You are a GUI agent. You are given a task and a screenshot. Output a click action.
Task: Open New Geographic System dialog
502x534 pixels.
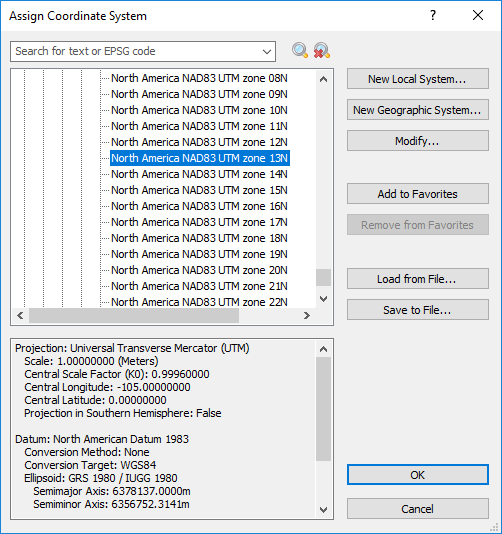(418, 110)
